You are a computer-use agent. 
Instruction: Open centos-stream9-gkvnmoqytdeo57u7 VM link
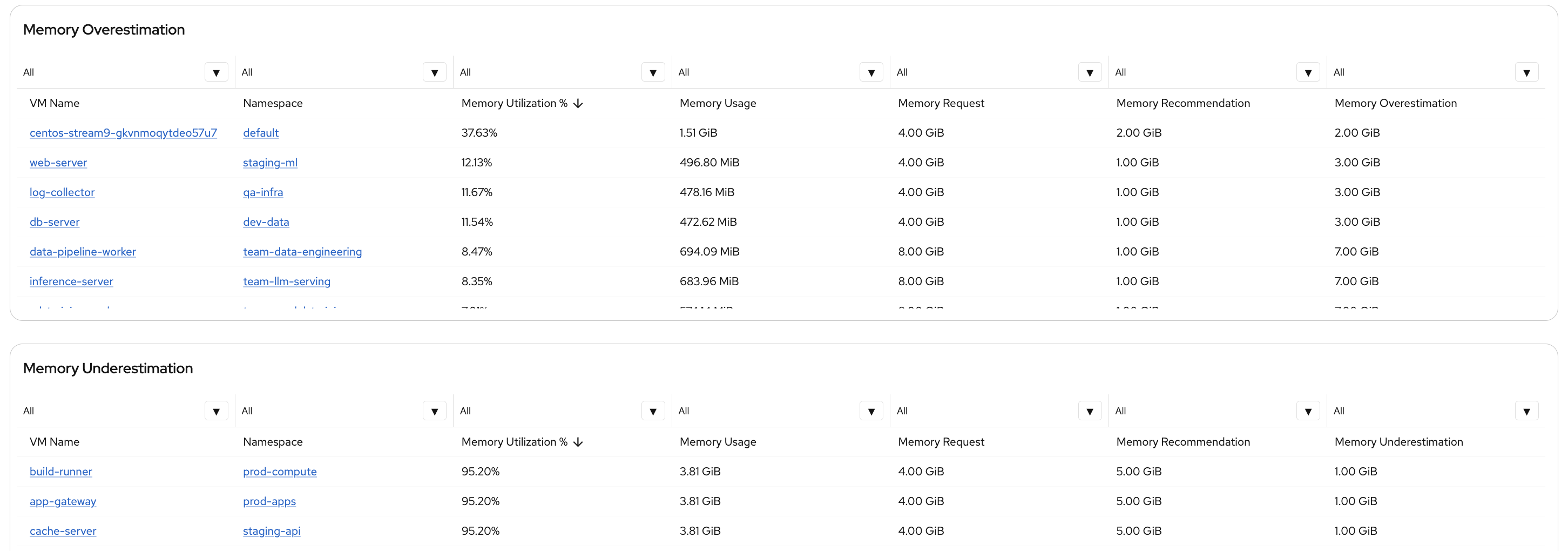(123, 133)
